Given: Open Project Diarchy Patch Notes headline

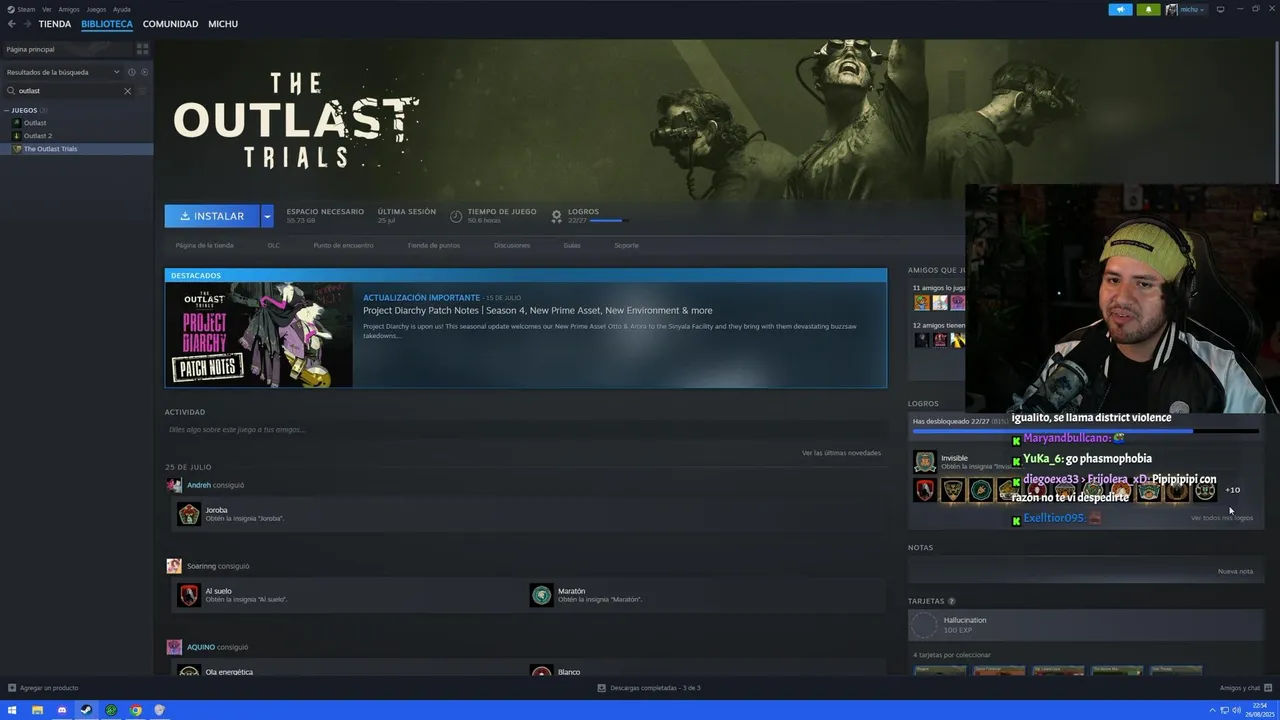Looking at the screenshot, I should point(538,311).
